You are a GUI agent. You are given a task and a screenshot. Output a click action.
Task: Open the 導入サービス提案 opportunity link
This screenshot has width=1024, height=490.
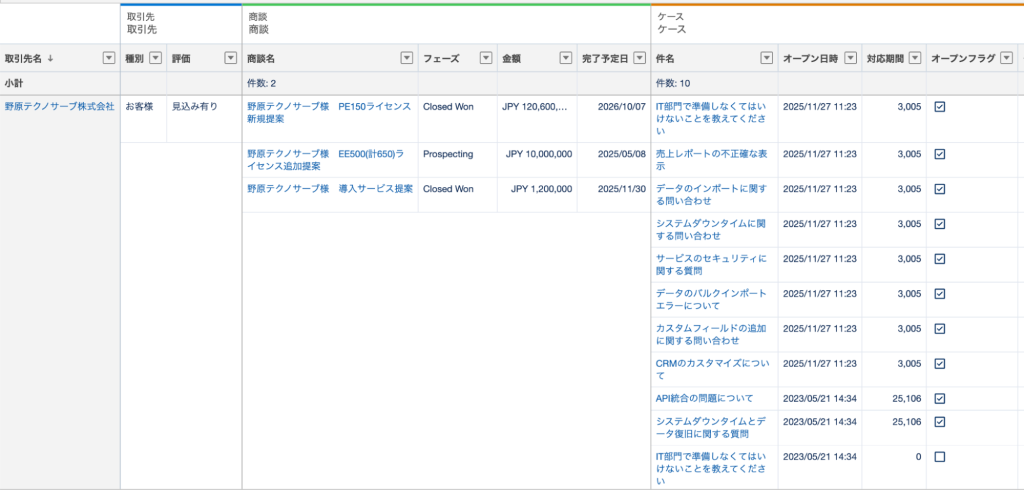click(329, 188)
